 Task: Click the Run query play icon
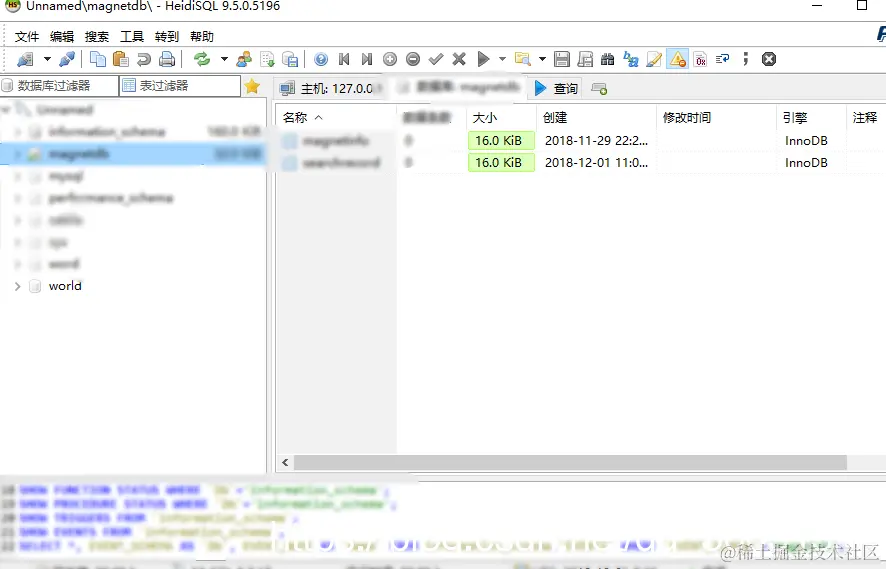[483, 59]
